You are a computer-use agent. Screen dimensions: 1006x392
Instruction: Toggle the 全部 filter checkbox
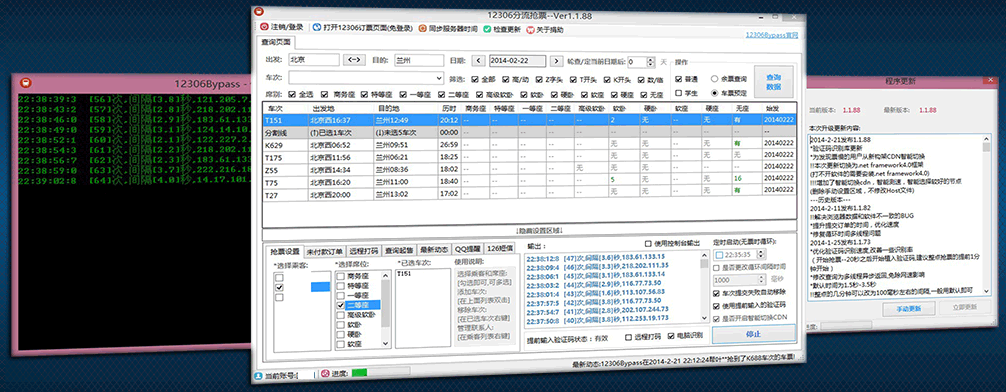pyautogui.click(x=474, y=80)
